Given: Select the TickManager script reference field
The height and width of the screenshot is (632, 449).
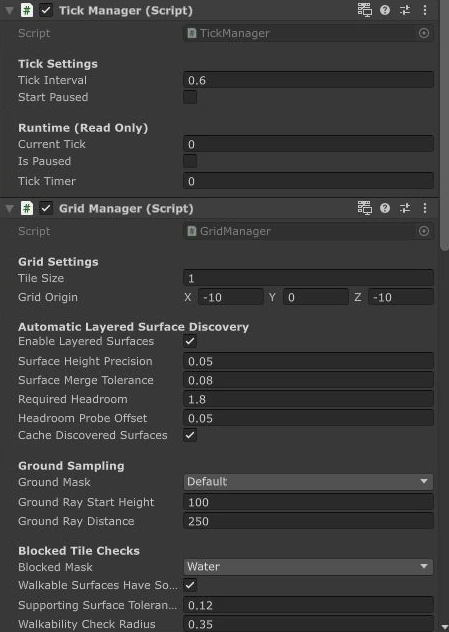Looking at the screenshot, I should (x=308, y=33).
